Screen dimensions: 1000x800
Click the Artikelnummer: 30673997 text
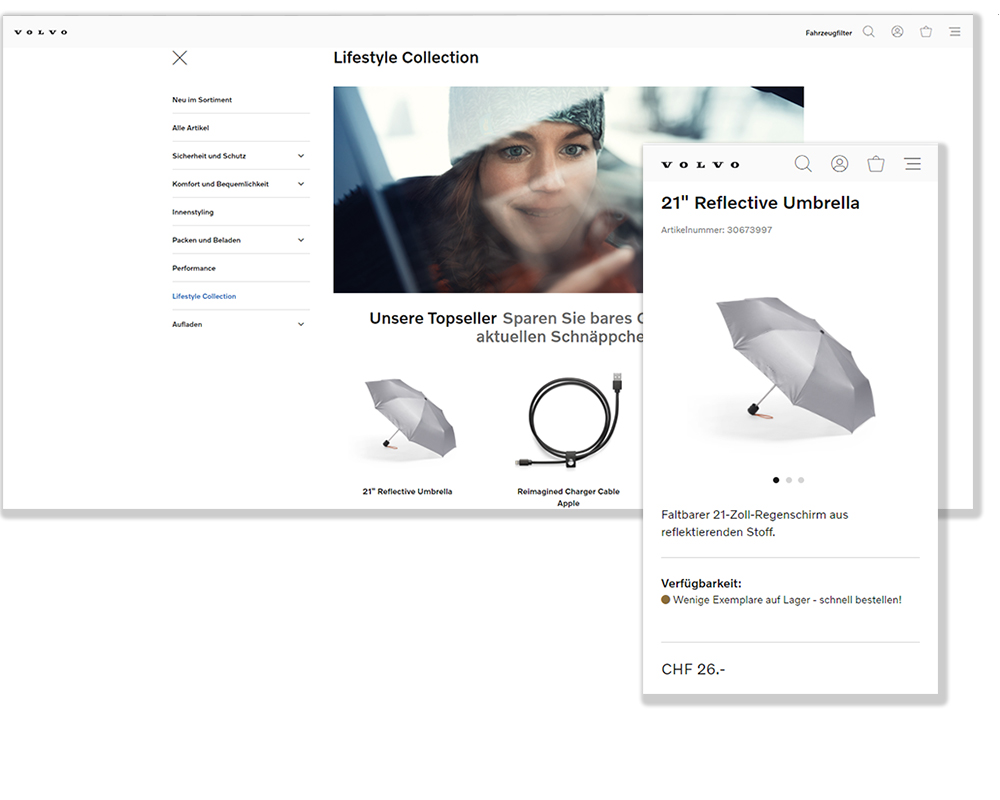click(x=717, y=230)
